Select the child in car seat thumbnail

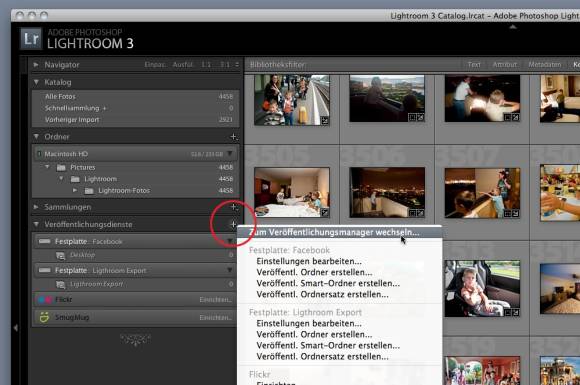pyautogui.click(x=482, y=288)
